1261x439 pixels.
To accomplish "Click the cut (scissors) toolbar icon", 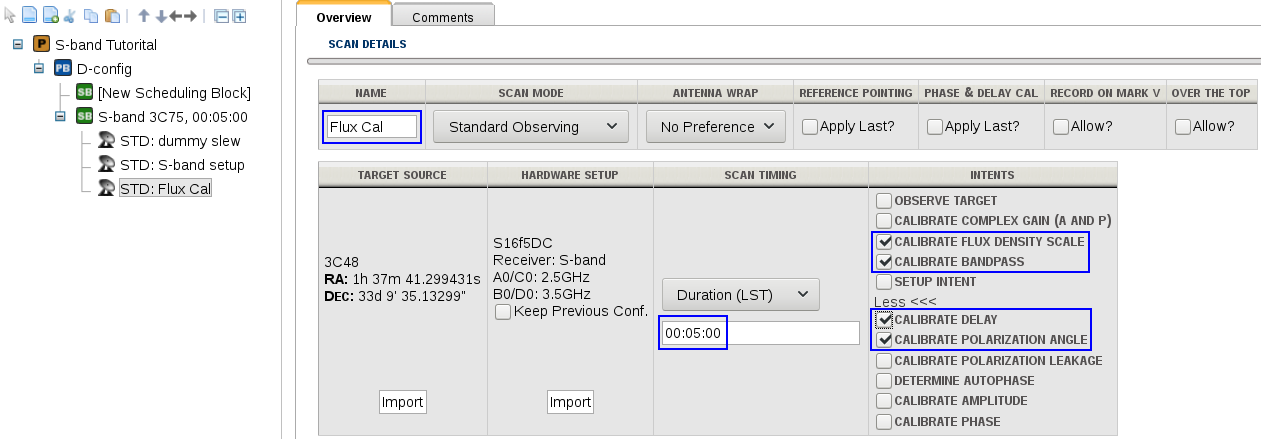I will [69, 16].
